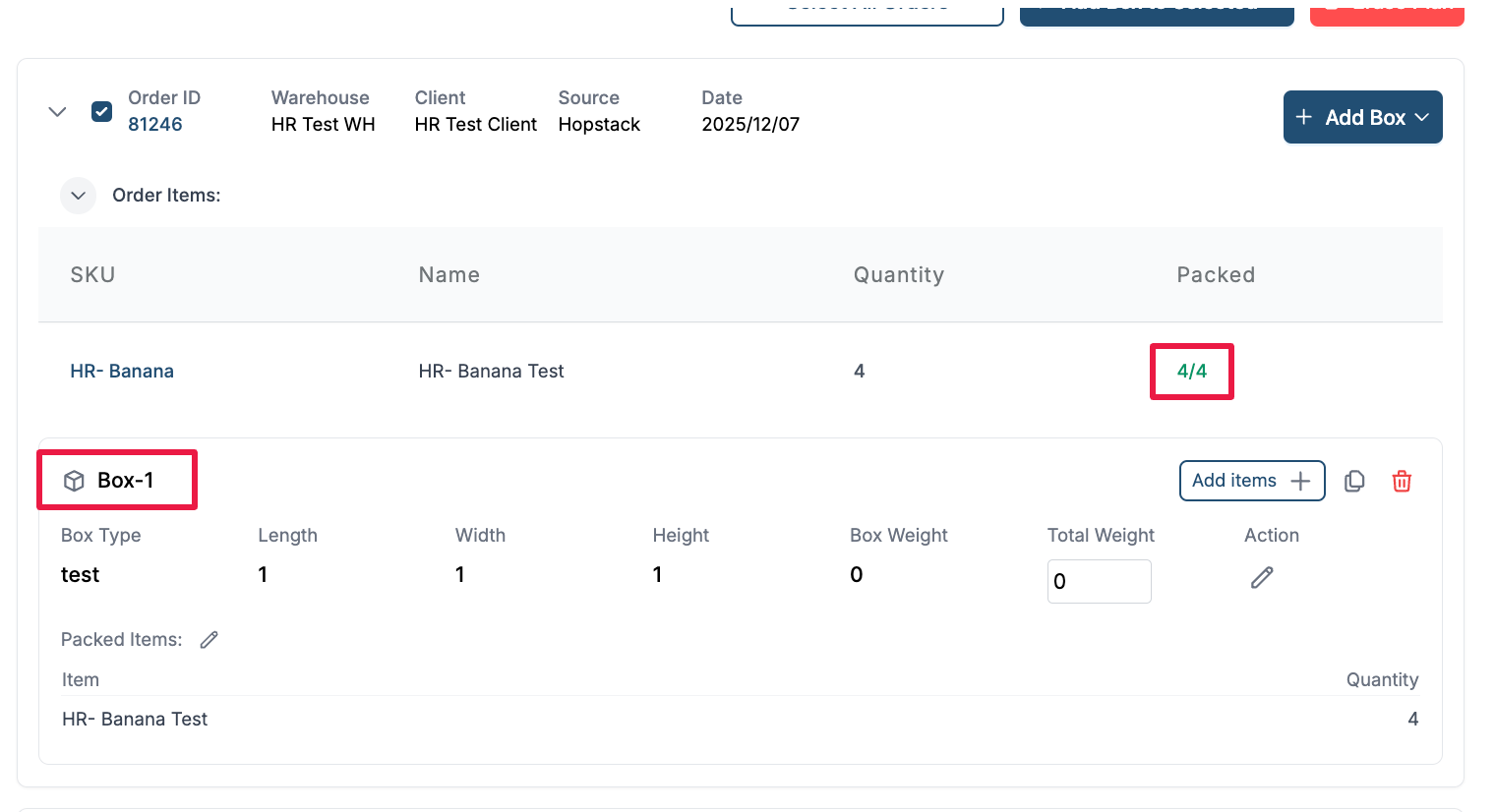Select the HR- Banana Test packed item row

click(x=135, y=720)
